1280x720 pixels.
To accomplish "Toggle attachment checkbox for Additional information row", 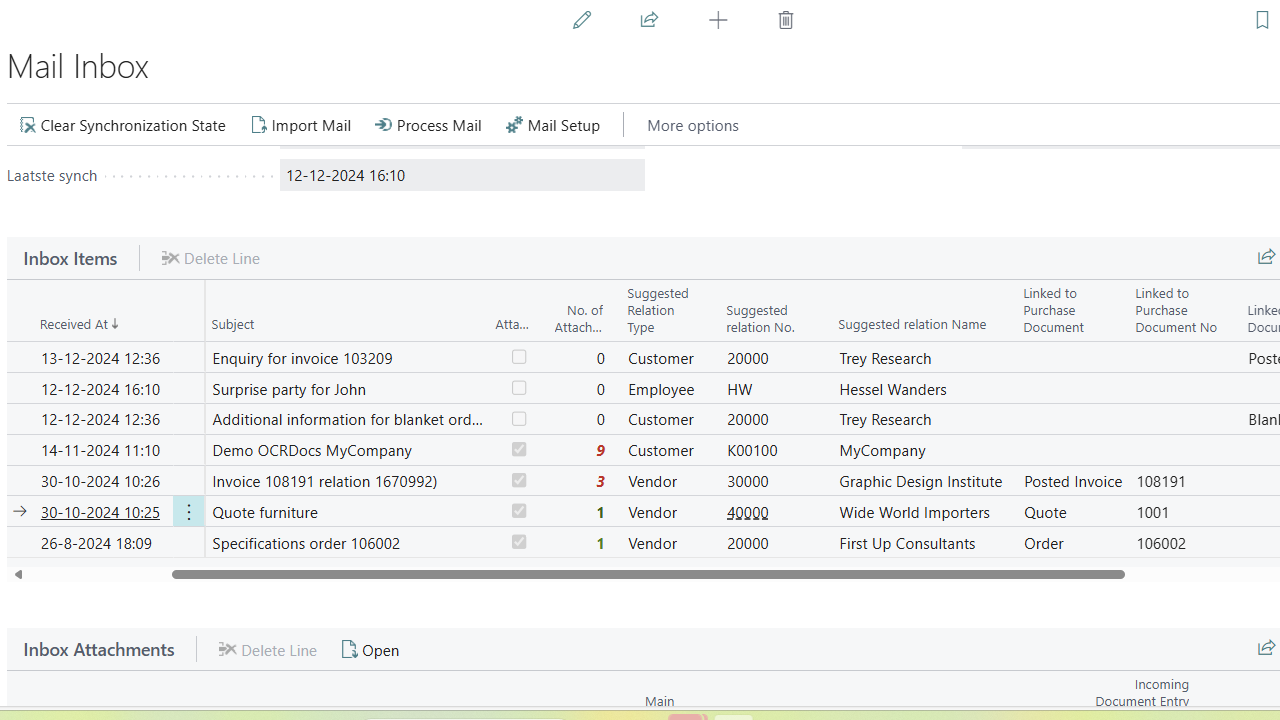I will coord(519,419).
